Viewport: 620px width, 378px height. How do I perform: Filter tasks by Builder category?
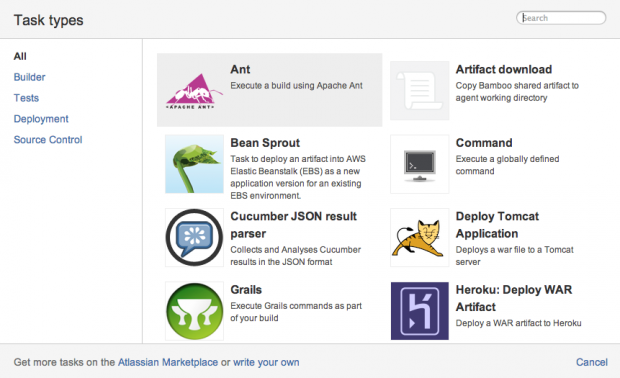tap(30, 77)
